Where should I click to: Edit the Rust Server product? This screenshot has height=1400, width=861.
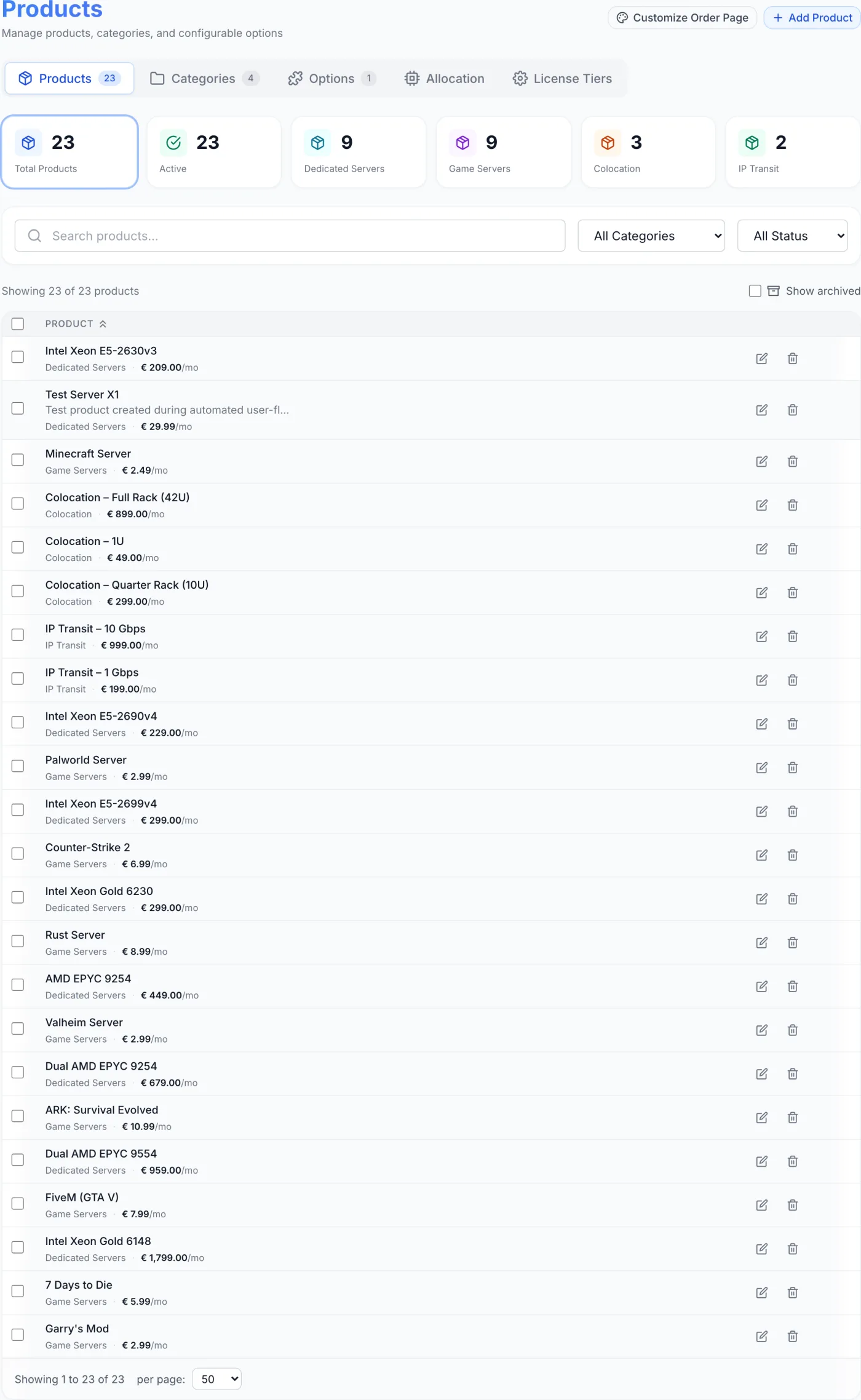pos(761,942)
